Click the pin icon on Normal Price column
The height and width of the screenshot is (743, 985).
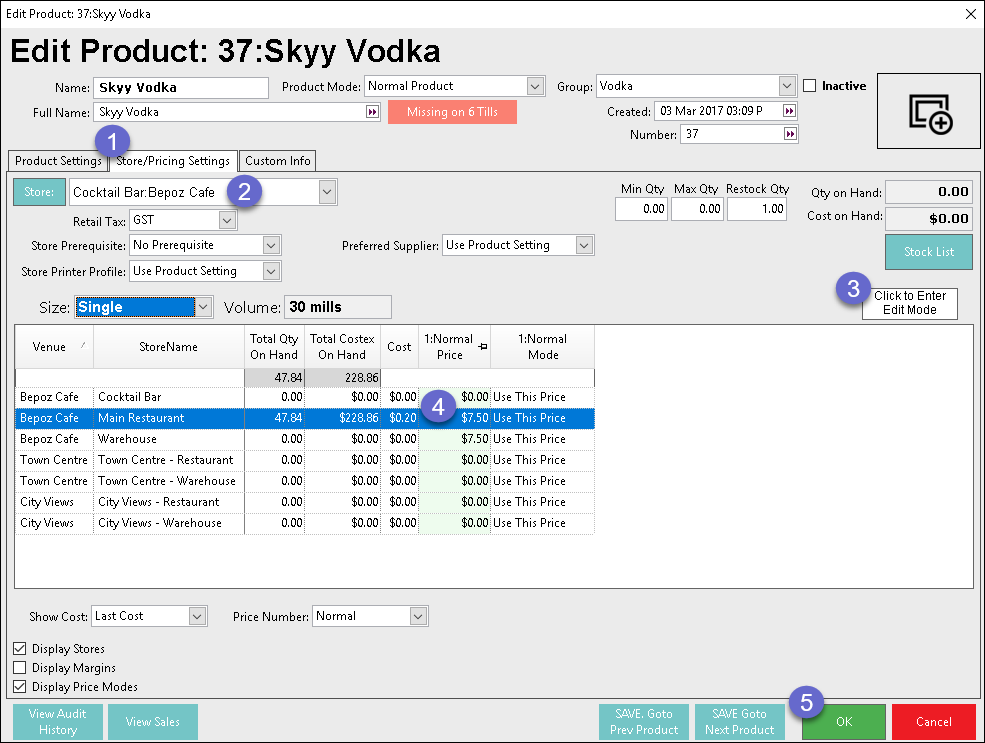482,346
